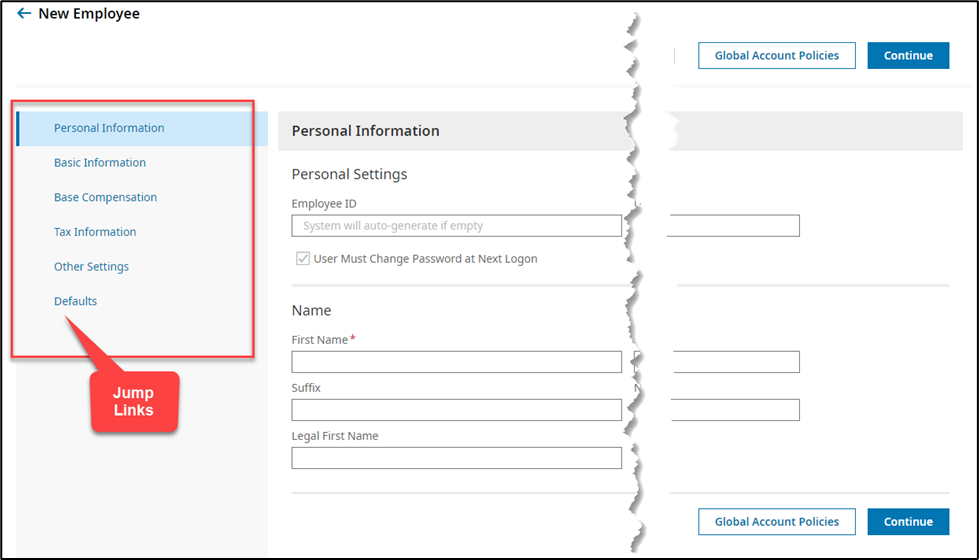Screen dimensions: 979x560
Task: Click the bottom Continue button
Action: click(x=908, y=522)
